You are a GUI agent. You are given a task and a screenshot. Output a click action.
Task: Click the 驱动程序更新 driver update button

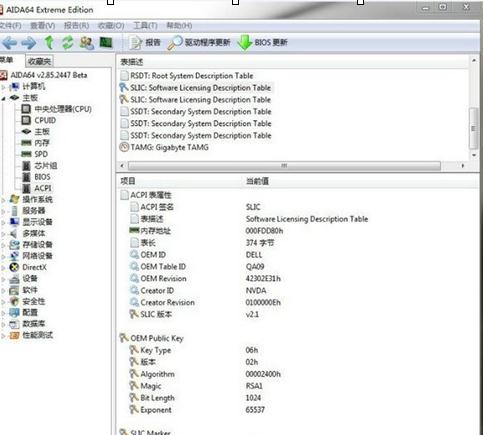tap(199, 43)
